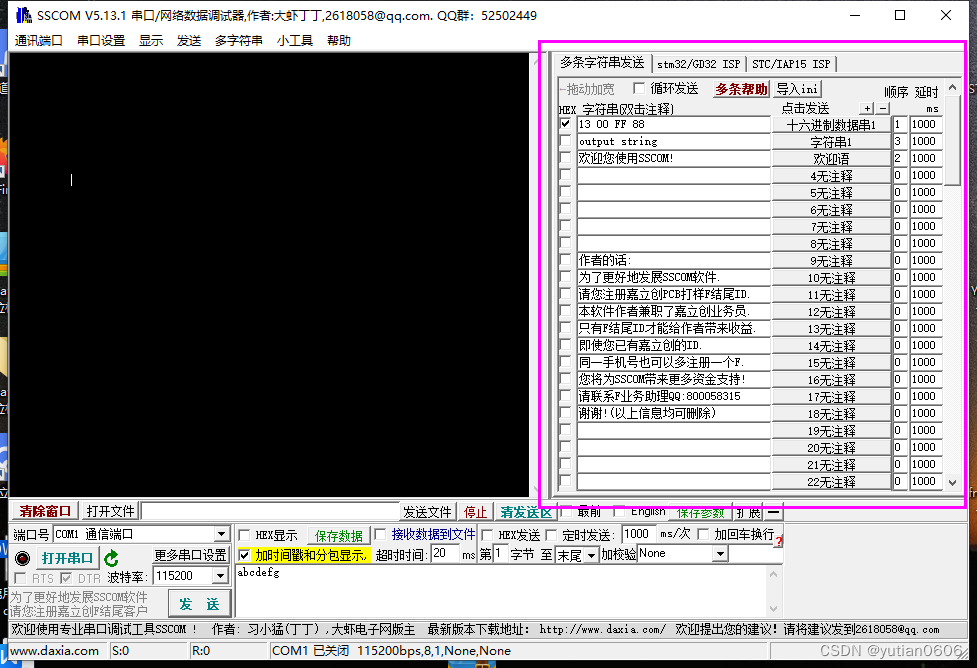
Task: Click the 发送文件 button
Action: [x=427, y=512]
